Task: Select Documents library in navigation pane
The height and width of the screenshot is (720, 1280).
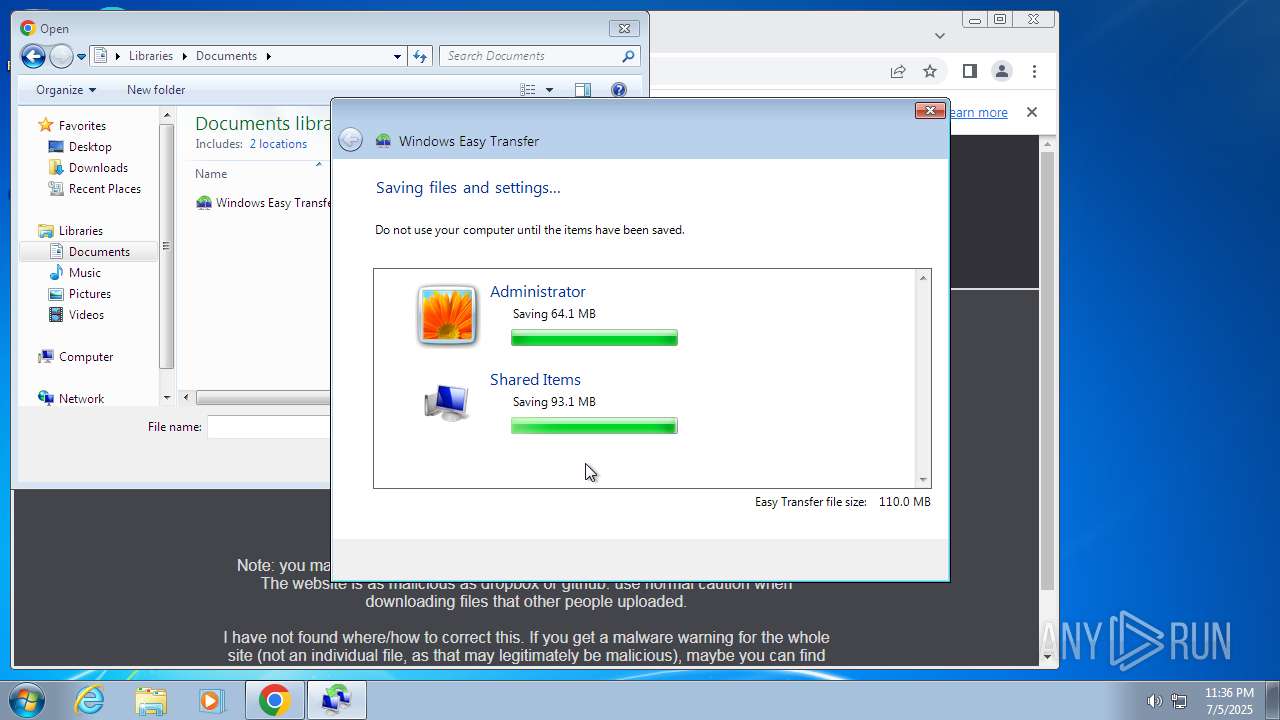Action: point(90,252)
